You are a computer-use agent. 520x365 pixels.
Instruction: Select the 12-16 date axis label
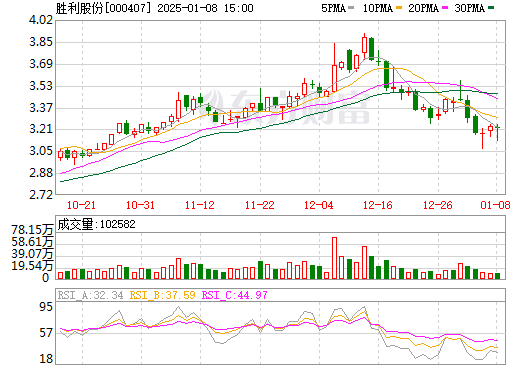378,205
